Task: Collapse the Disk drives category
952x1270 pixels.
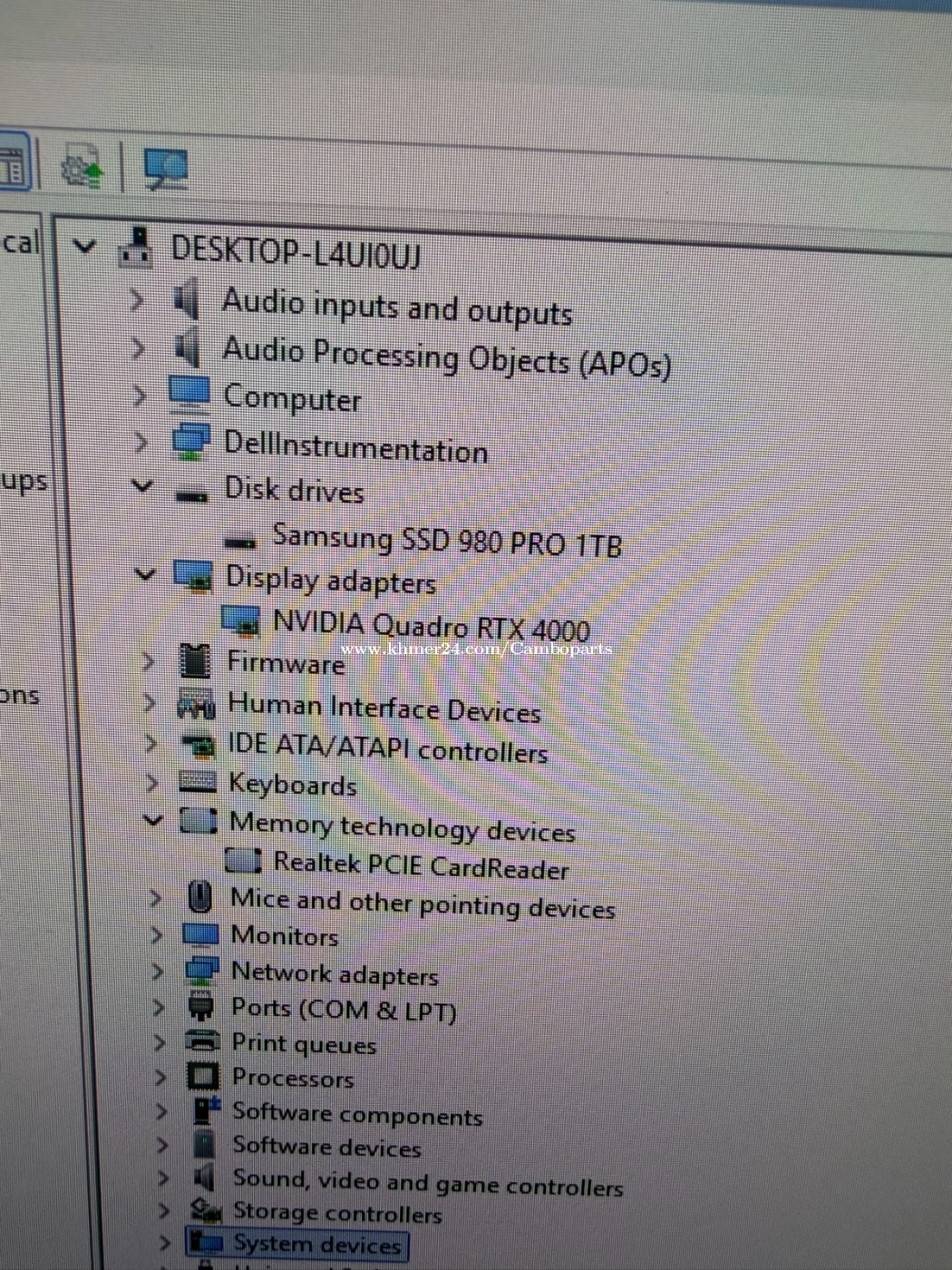Action: 142,486
